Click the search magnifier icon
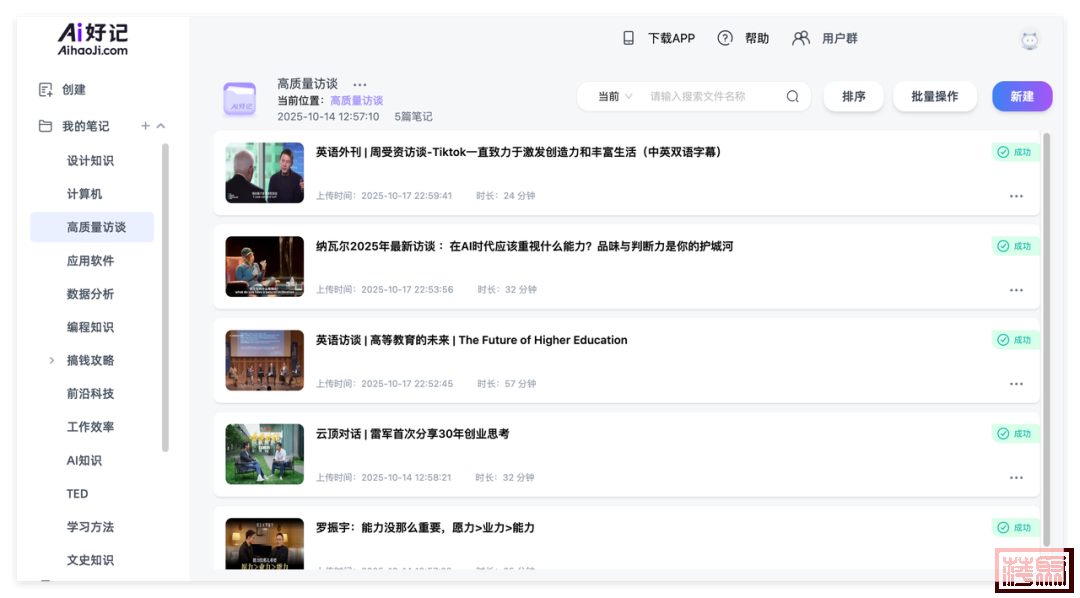 (793, 97)
